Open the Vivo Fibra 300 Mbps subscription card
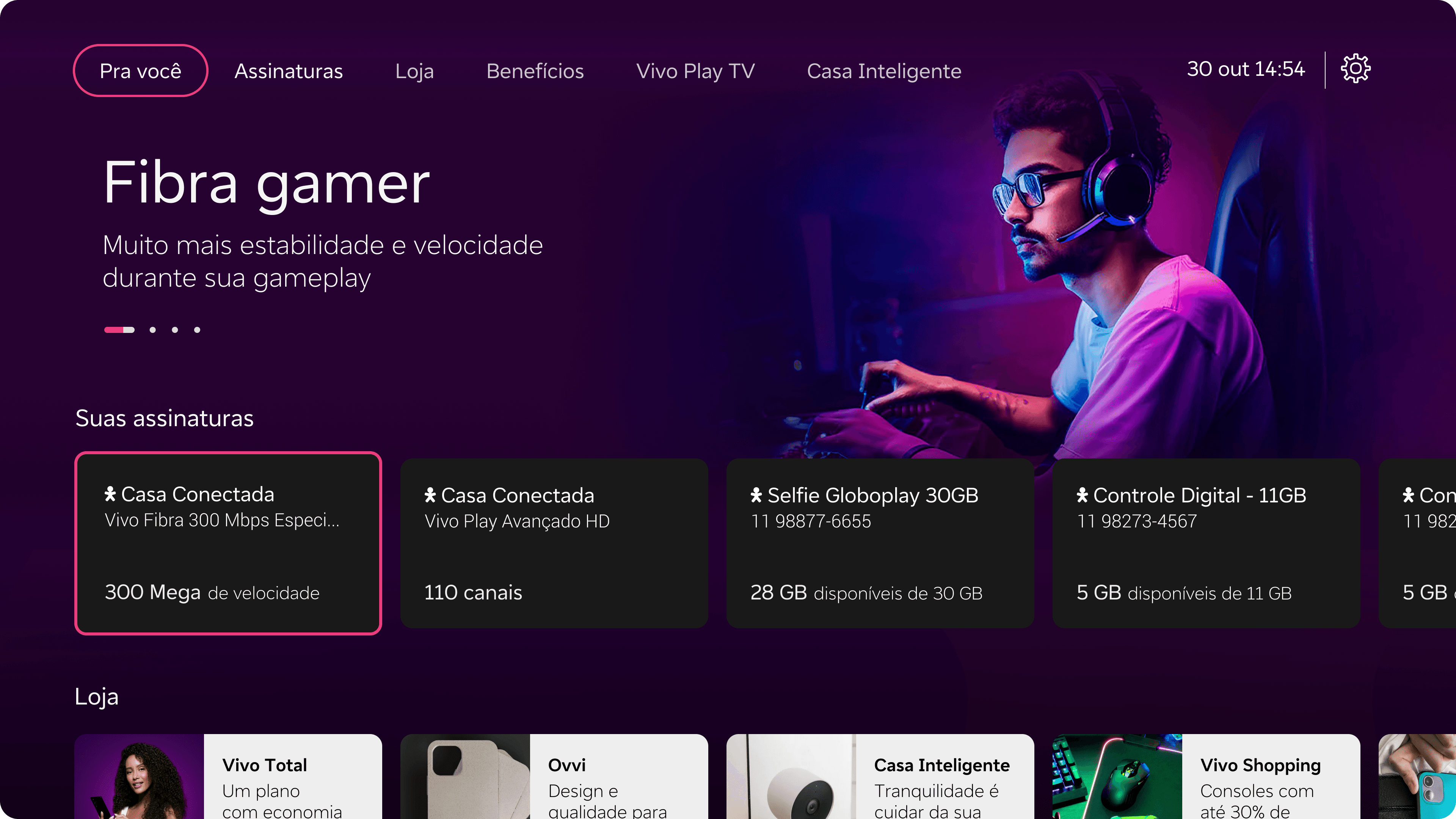The image size is (1456, 819). click(228, 543)
